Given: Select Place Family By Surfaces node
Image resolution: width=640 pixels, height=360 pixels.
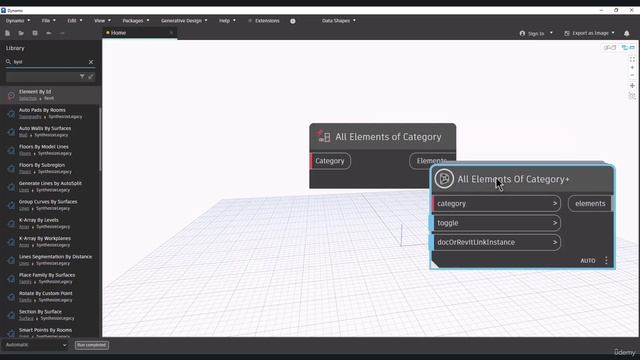Looking at the screenshot, I should 50,278.
